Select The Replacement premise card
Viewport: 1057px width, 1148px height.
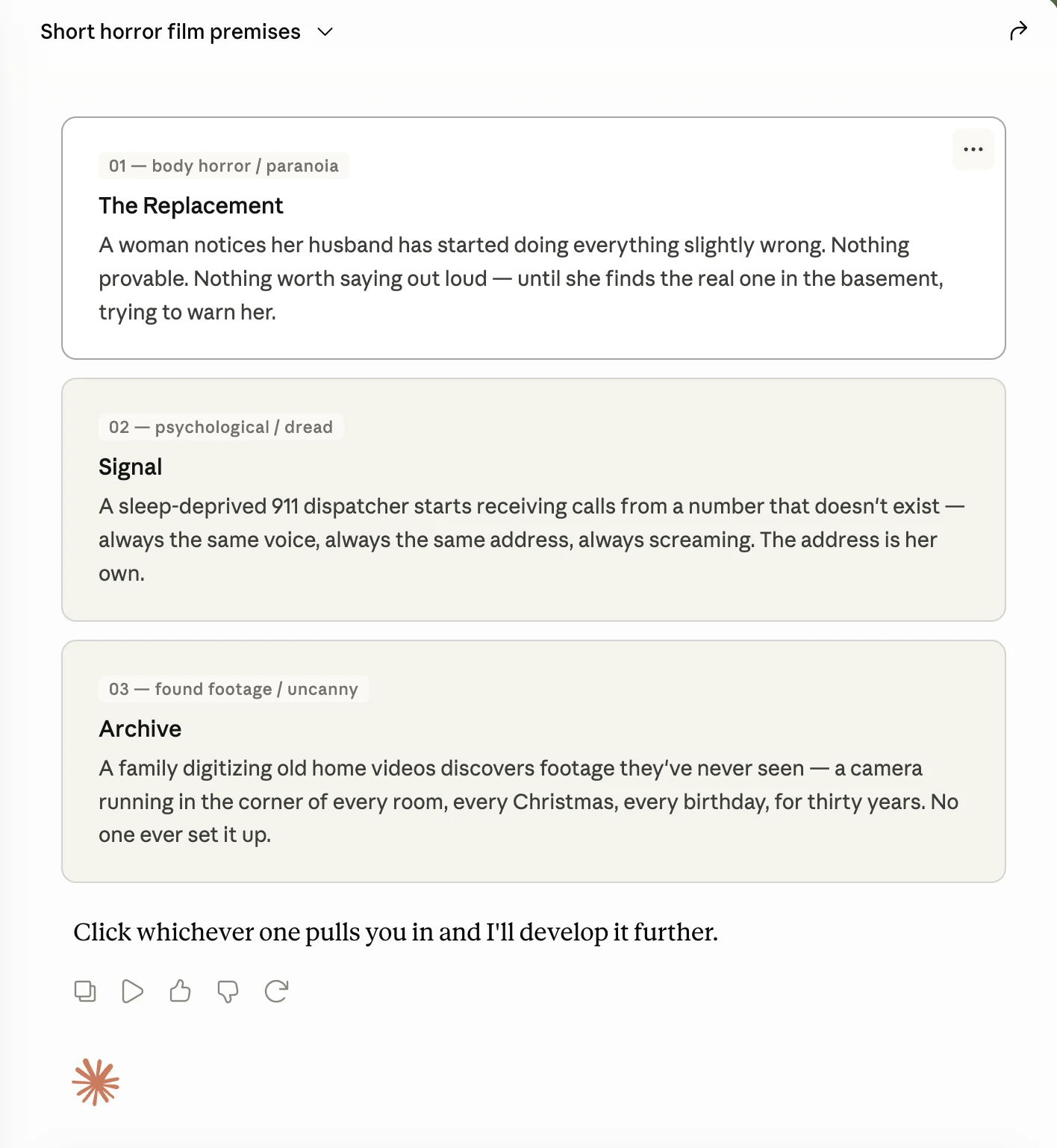click(533, 238)
